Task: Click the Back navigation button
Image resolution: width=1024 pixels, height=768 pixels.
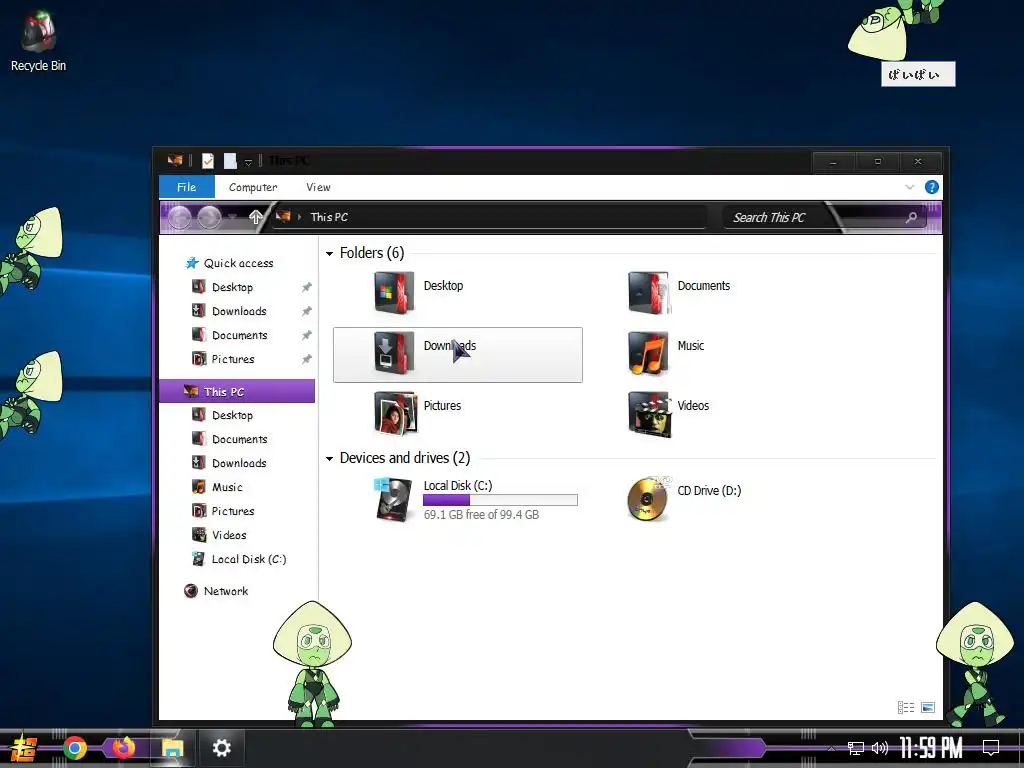Action: click(180, 217)
